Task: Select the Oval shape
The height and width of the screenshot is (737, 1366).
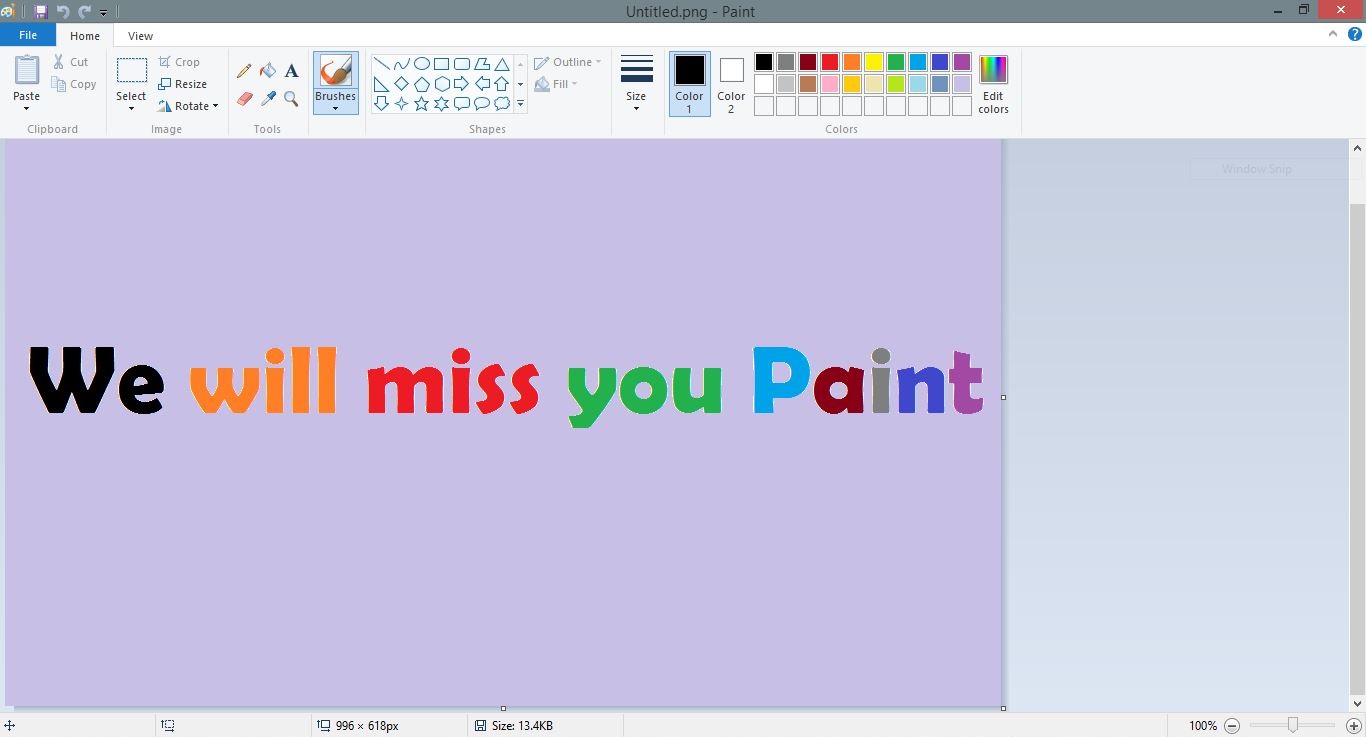Action: pyautogui.click(x=421, y=64)
